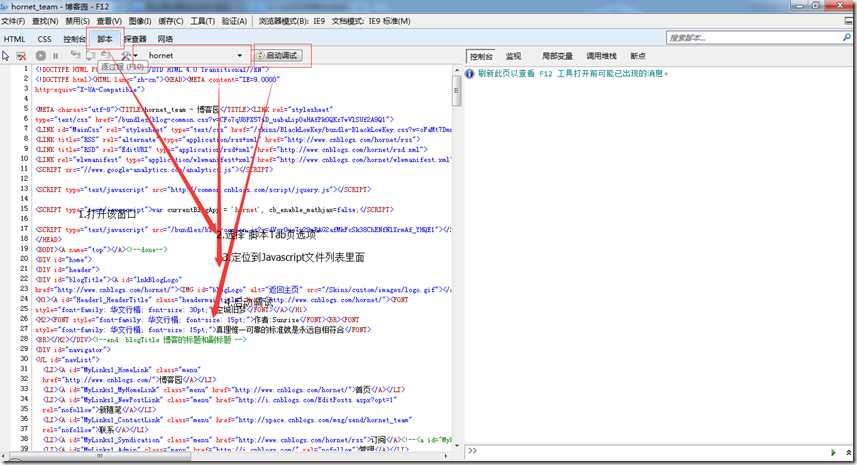
Task: Open the hornet script file dropdown
Action: tap(194, 56)
